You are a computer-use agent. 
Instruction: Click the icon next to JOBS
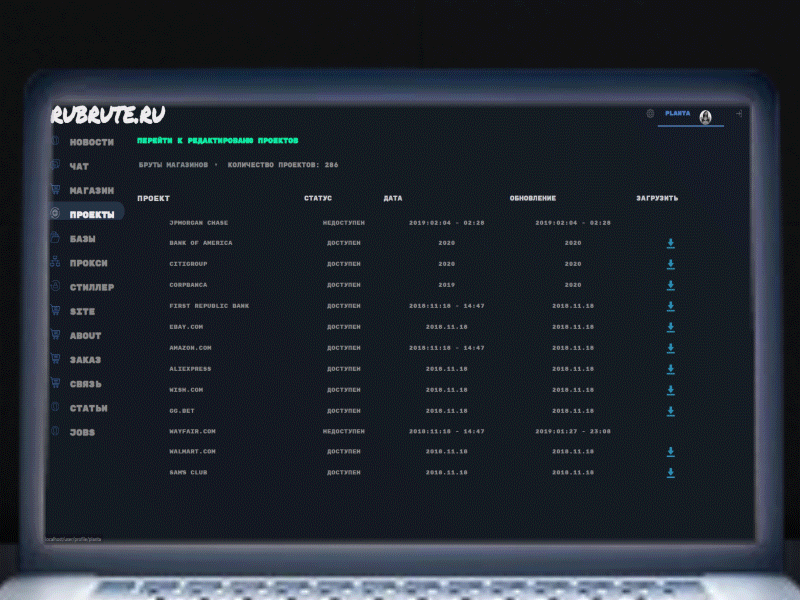point(56,431)
